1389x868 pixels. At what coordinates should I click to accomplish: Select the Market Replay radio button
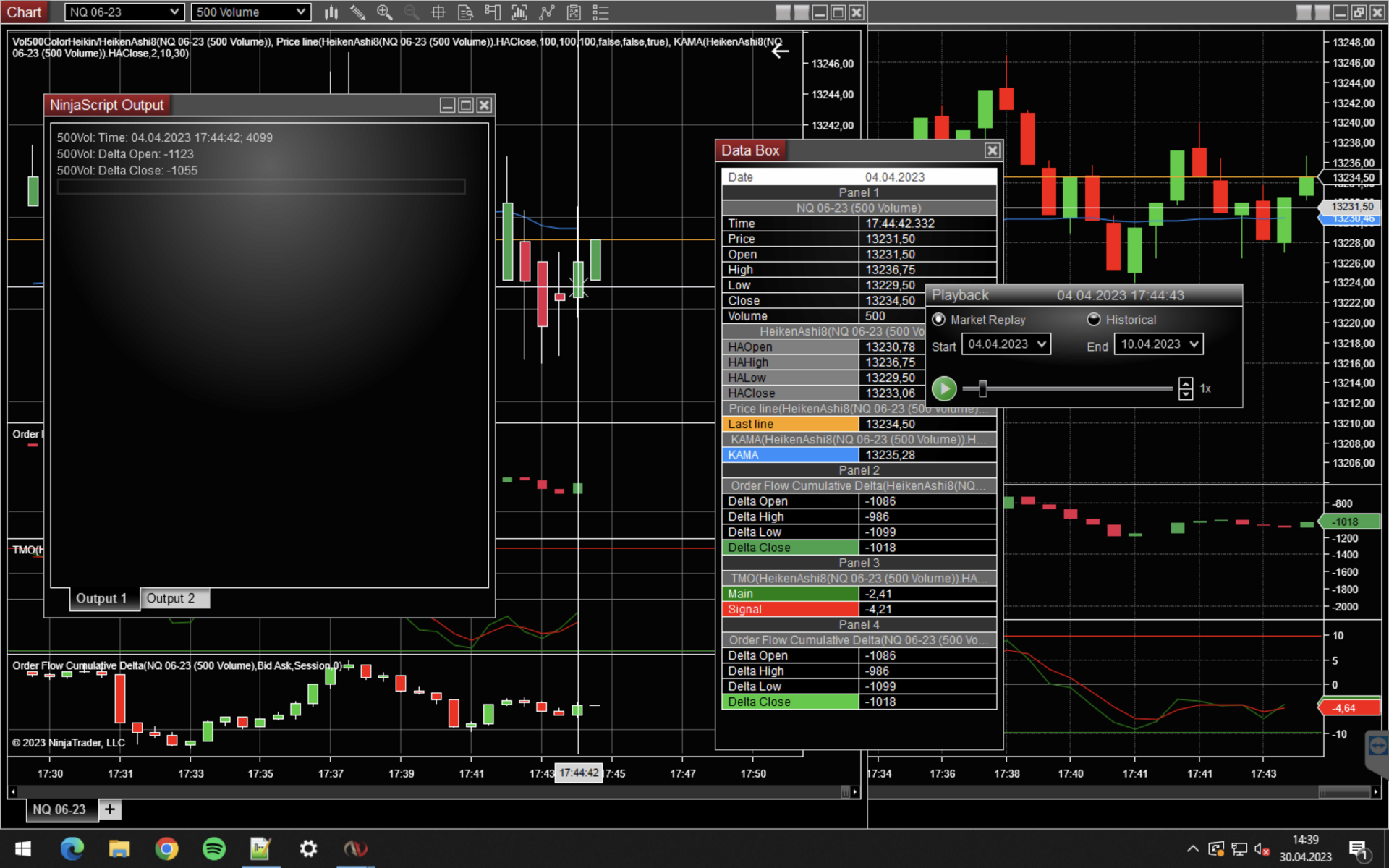click(x=939, y=320)
